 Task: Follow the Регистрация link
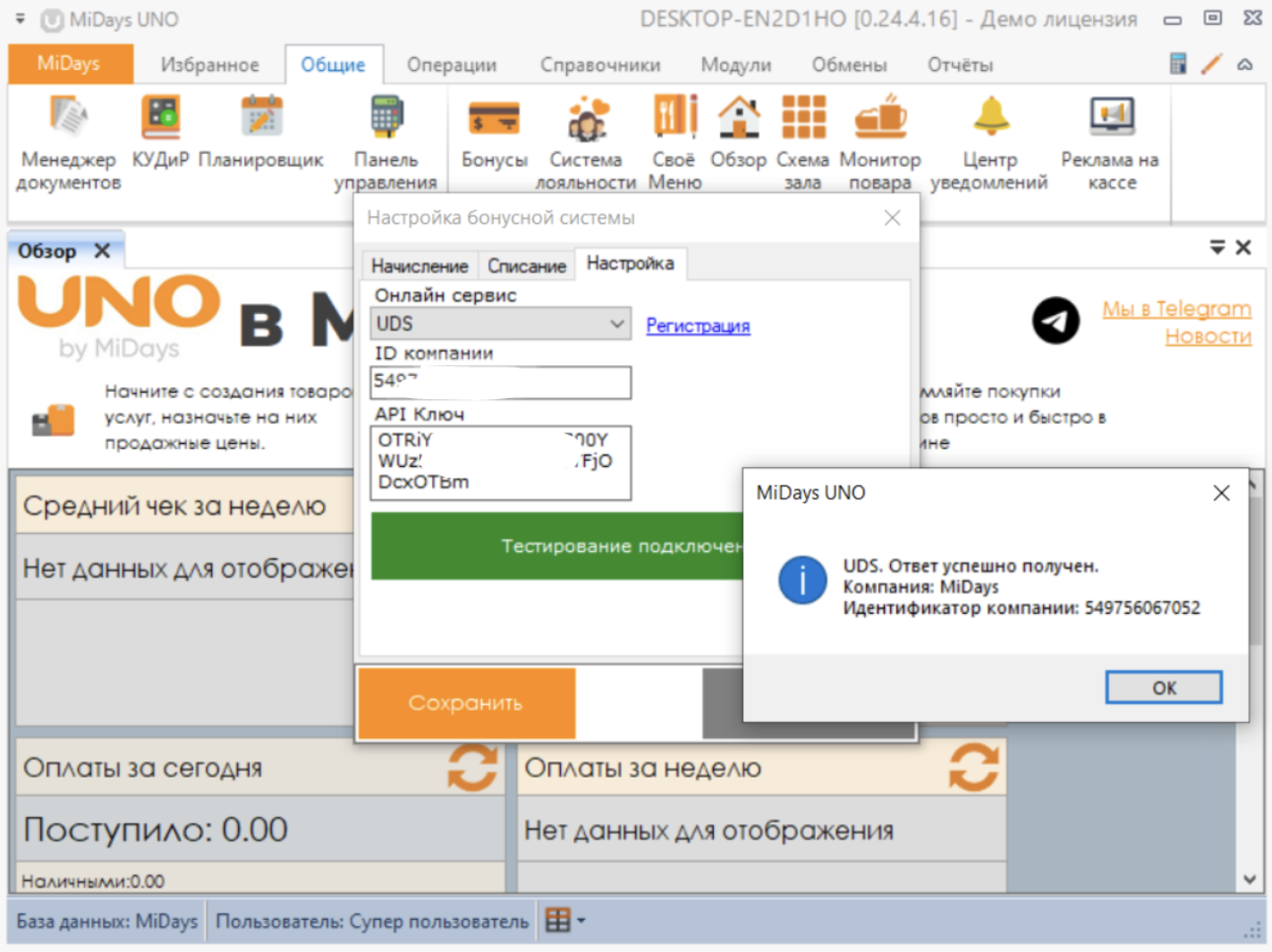click(x=698, y=326)
